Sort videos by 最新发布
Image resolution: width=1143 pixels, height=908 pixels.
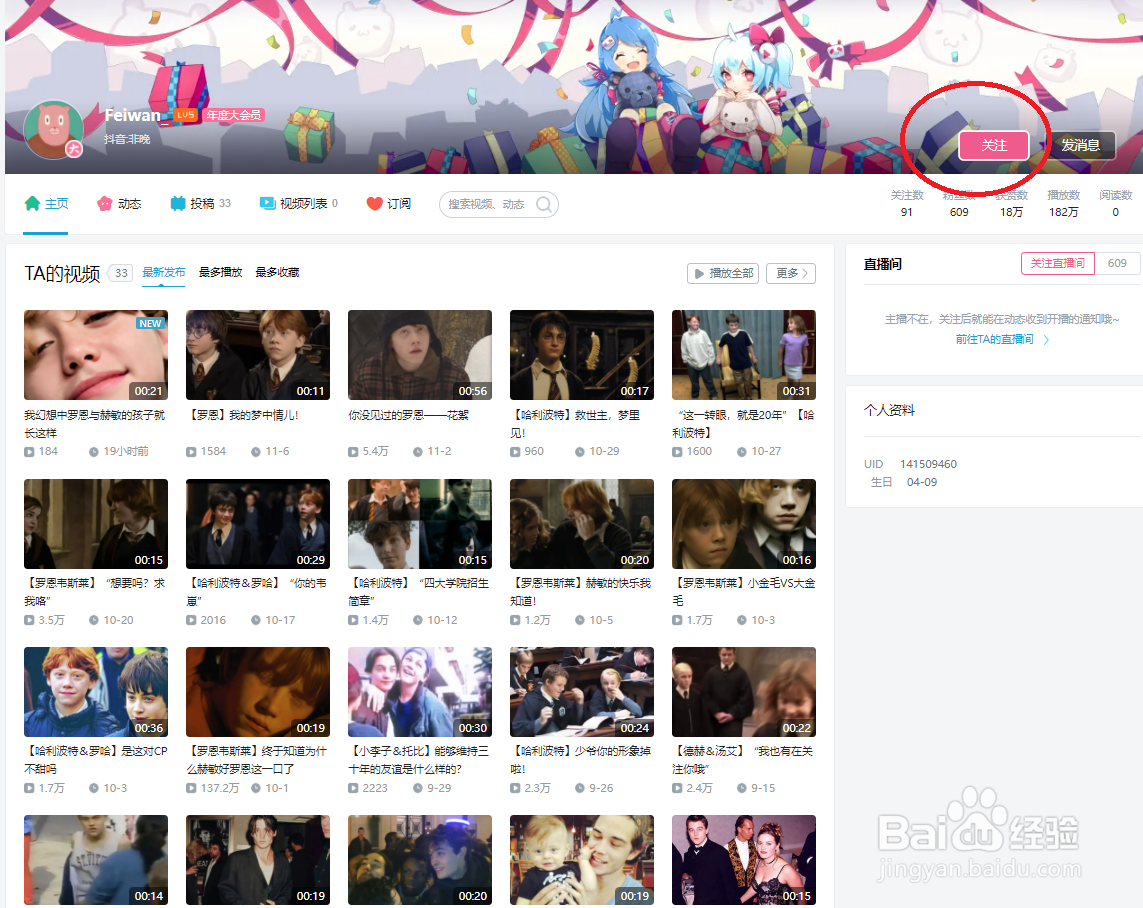[x=163, y=273]
